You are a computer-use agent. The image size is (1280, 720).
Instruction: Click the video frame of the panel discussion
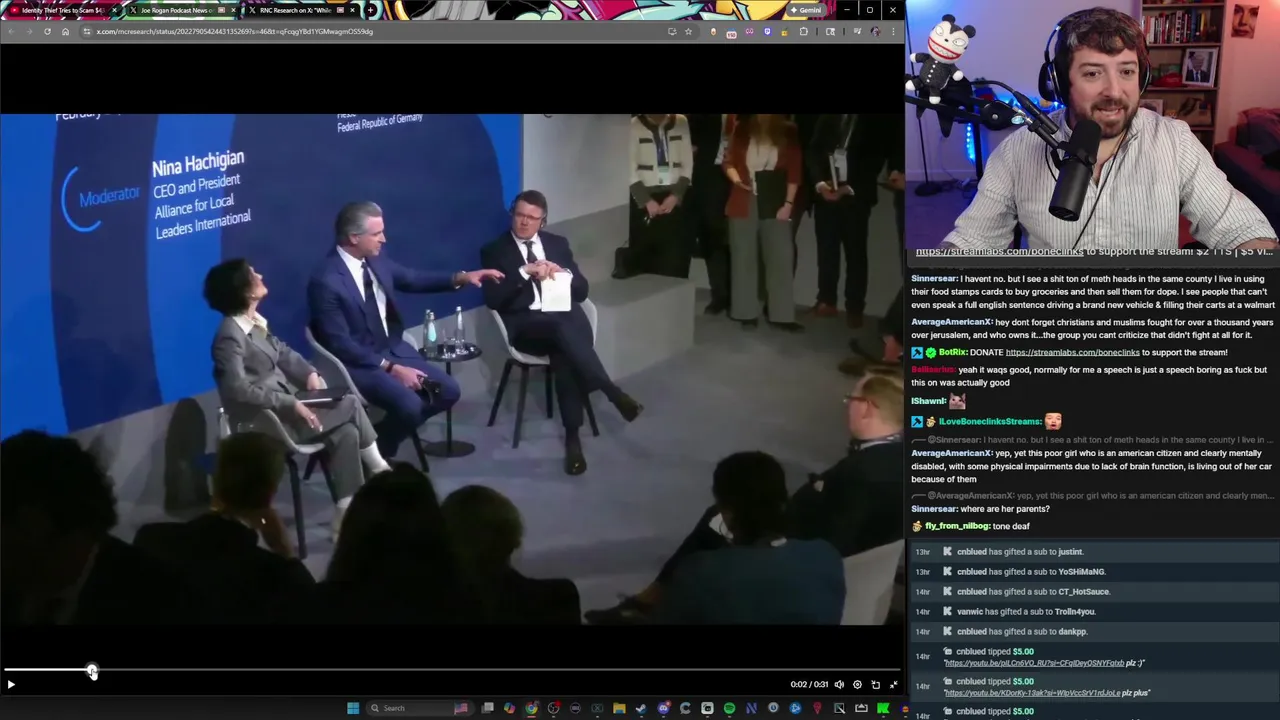pyautogui.click(x=452, y=370)
